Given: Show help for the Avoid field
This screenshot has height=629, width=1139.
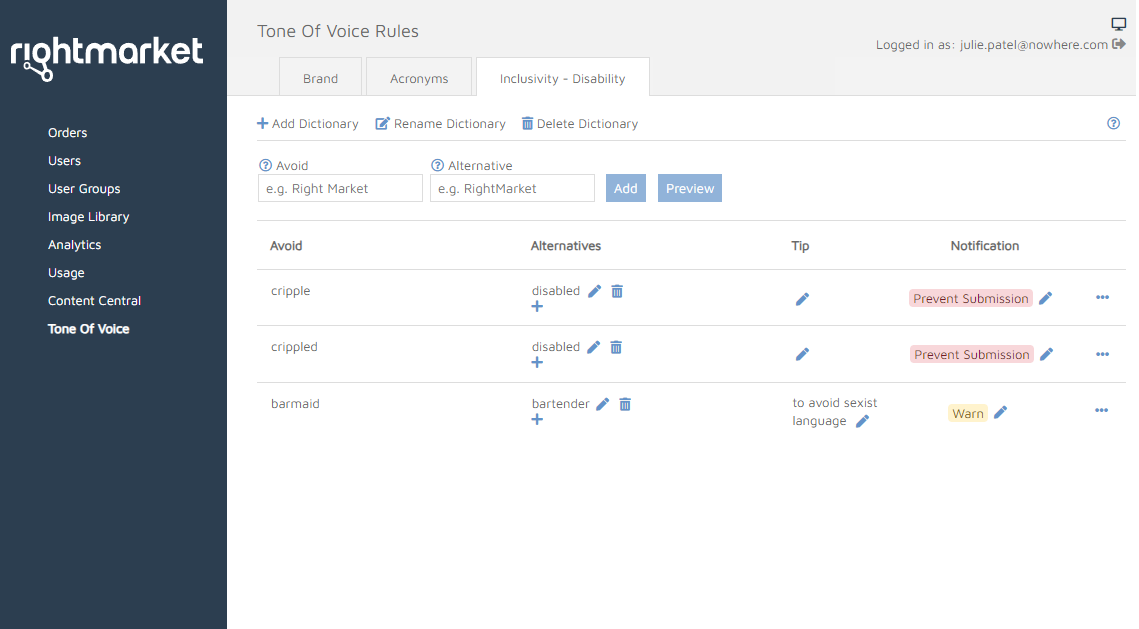Looking at the screenshot, I should [265, 166].
